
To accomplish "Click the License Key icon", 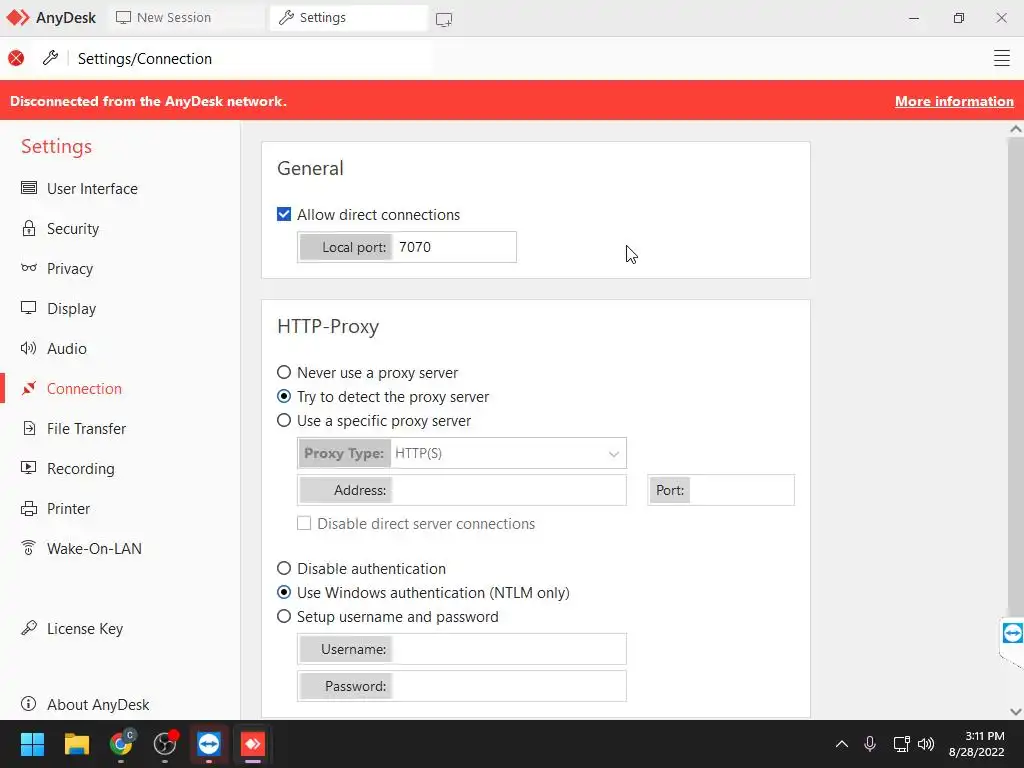I will click(x=29, y=628).
